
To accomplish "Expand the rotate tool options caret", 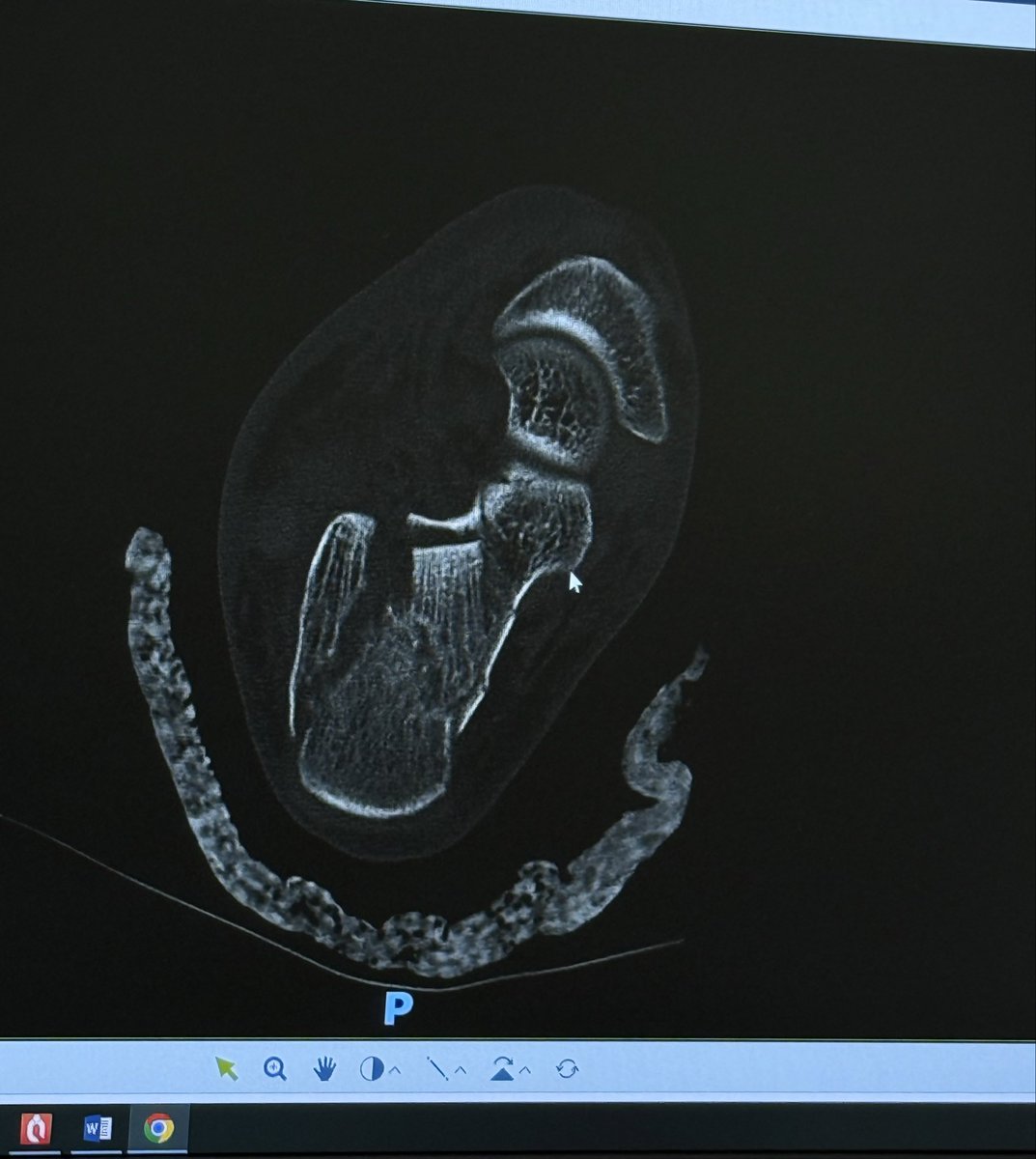I will pyautogui.click(x=526, y=1069).
